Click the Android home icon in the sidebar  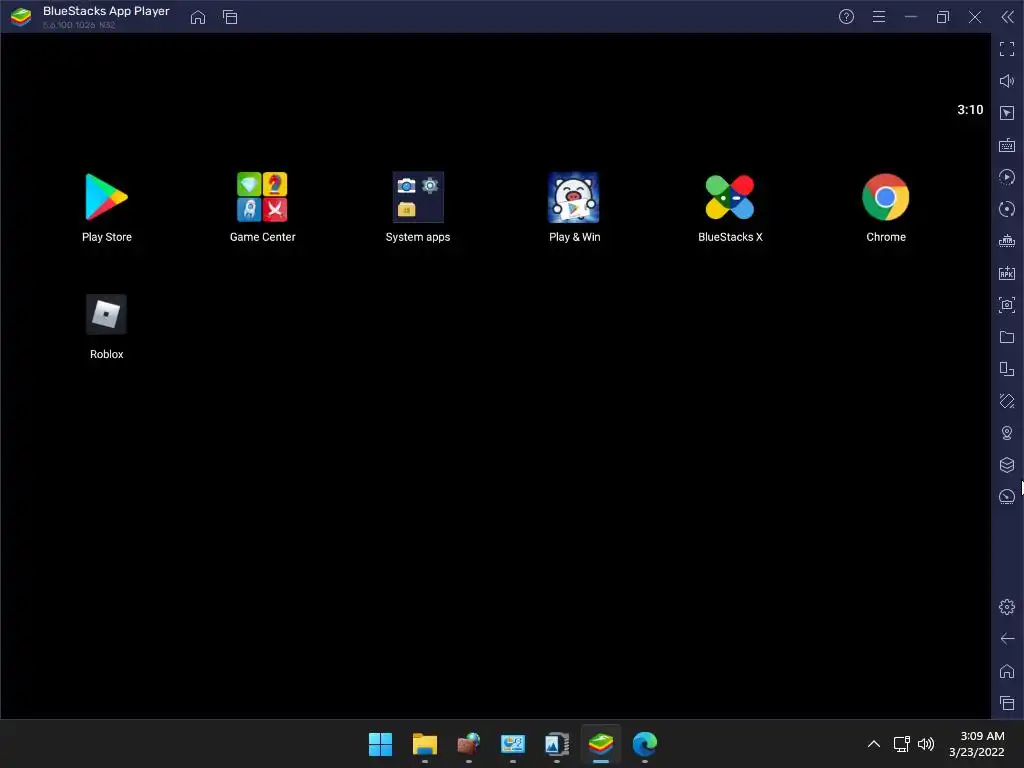point(1007,671)
